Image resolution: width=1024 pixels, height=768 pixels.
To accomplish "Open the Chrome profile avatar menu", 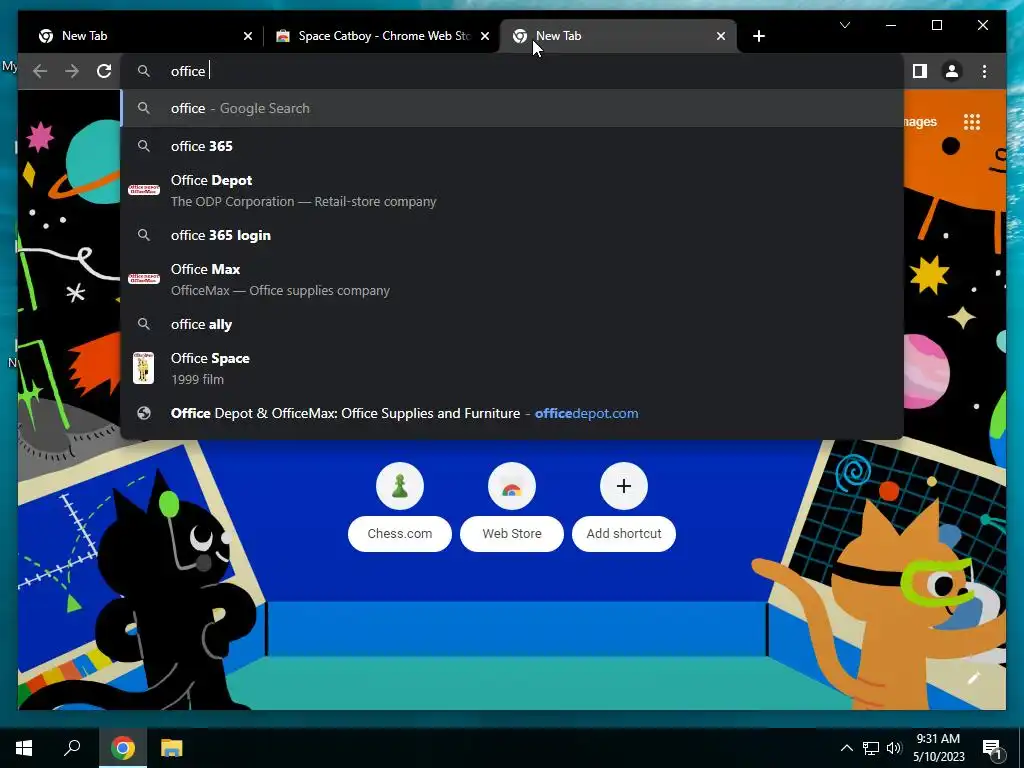I will (x=952, y=71).
